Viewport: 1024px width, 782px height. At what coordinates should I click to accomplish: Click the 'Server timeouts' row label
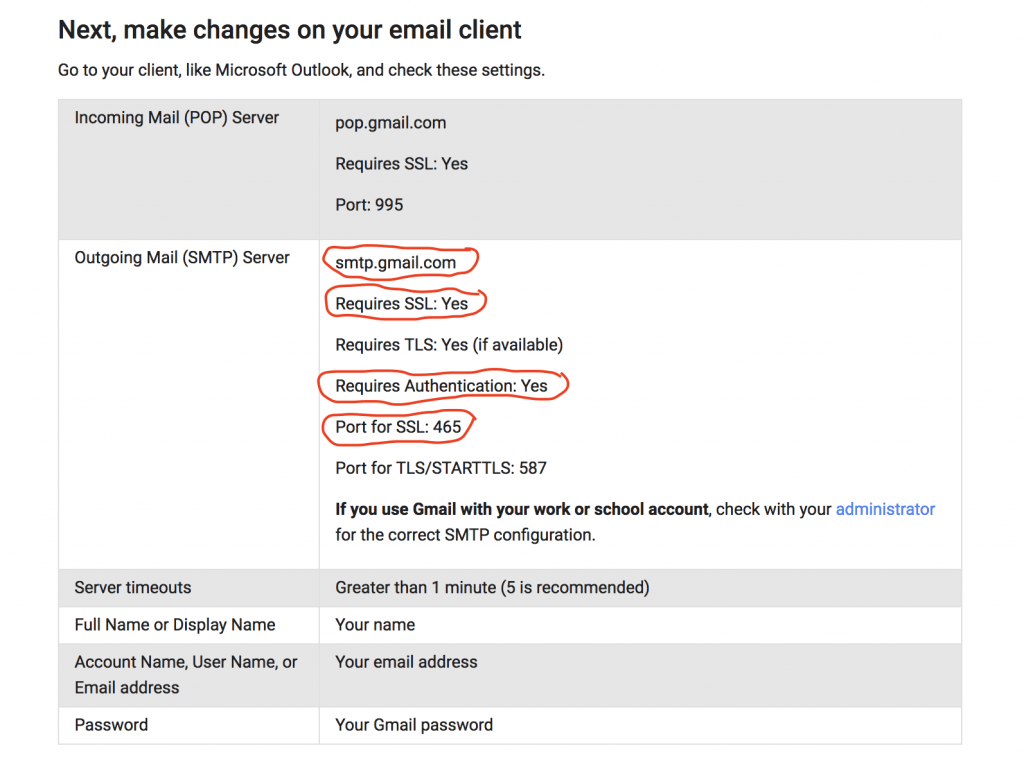(133, 588)
